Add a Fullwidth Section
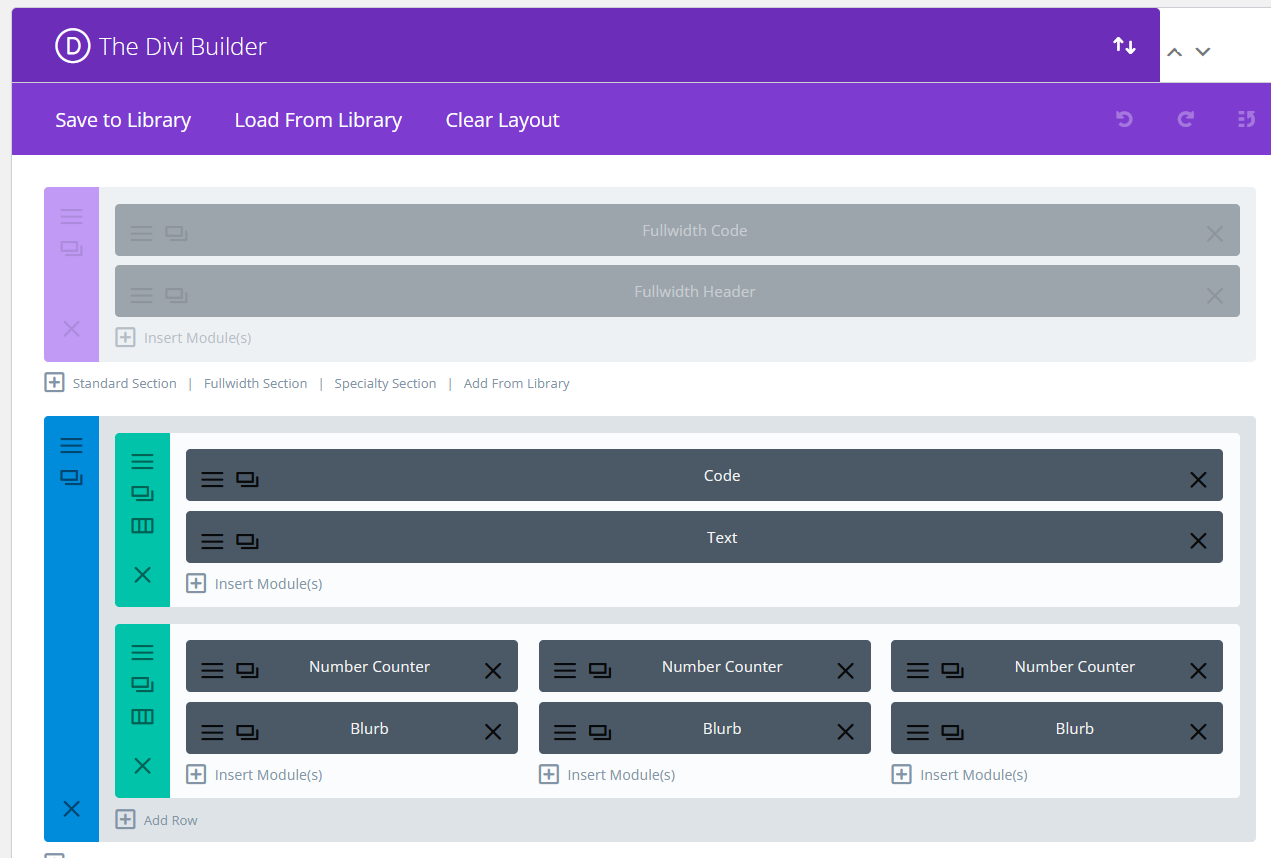The height and width of the screenshot is (858, 1271). (x=255, y=383)
